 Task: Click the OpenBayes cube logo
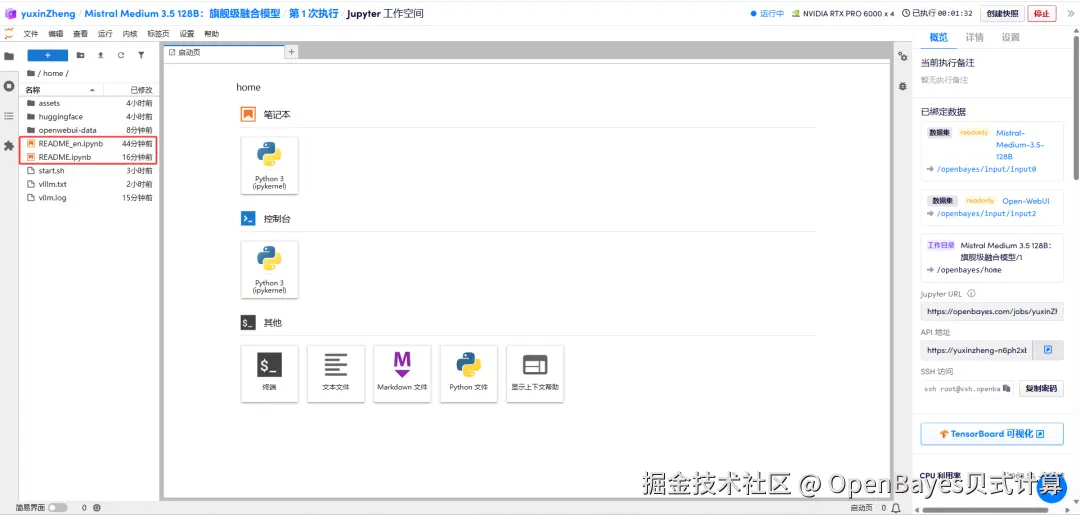[x=10, y=13]
